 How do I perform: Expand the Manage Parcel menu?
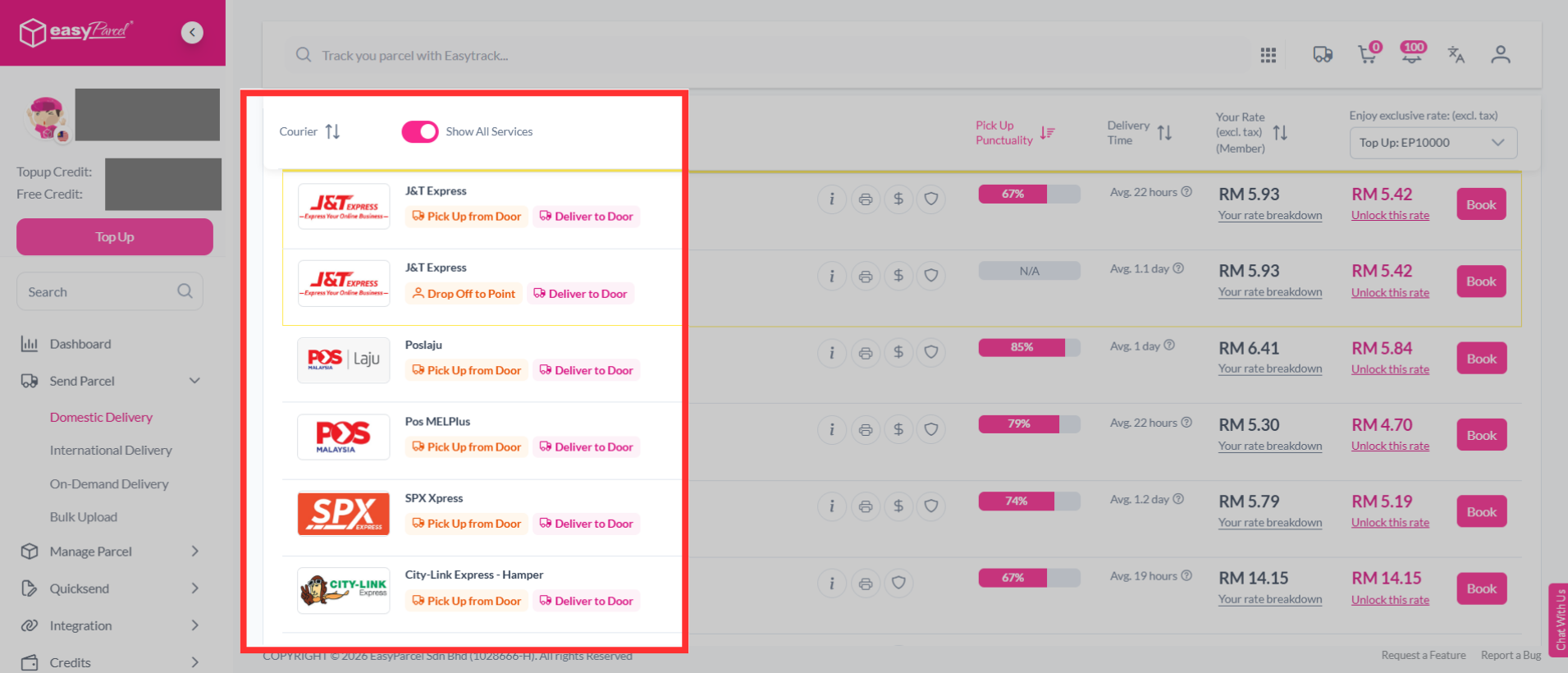194,552
